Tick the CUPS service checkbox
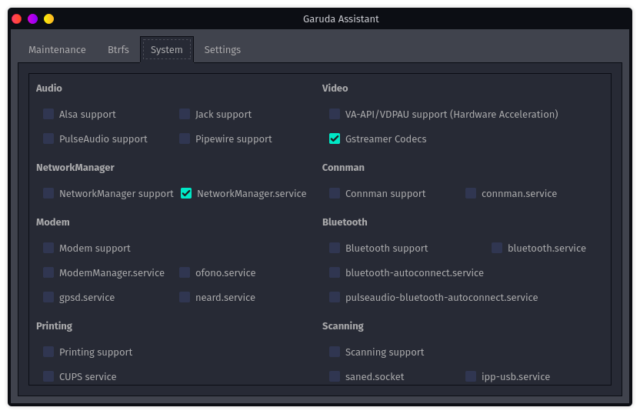This screenshot has width=640, height=414. click(x=49, y=377)
